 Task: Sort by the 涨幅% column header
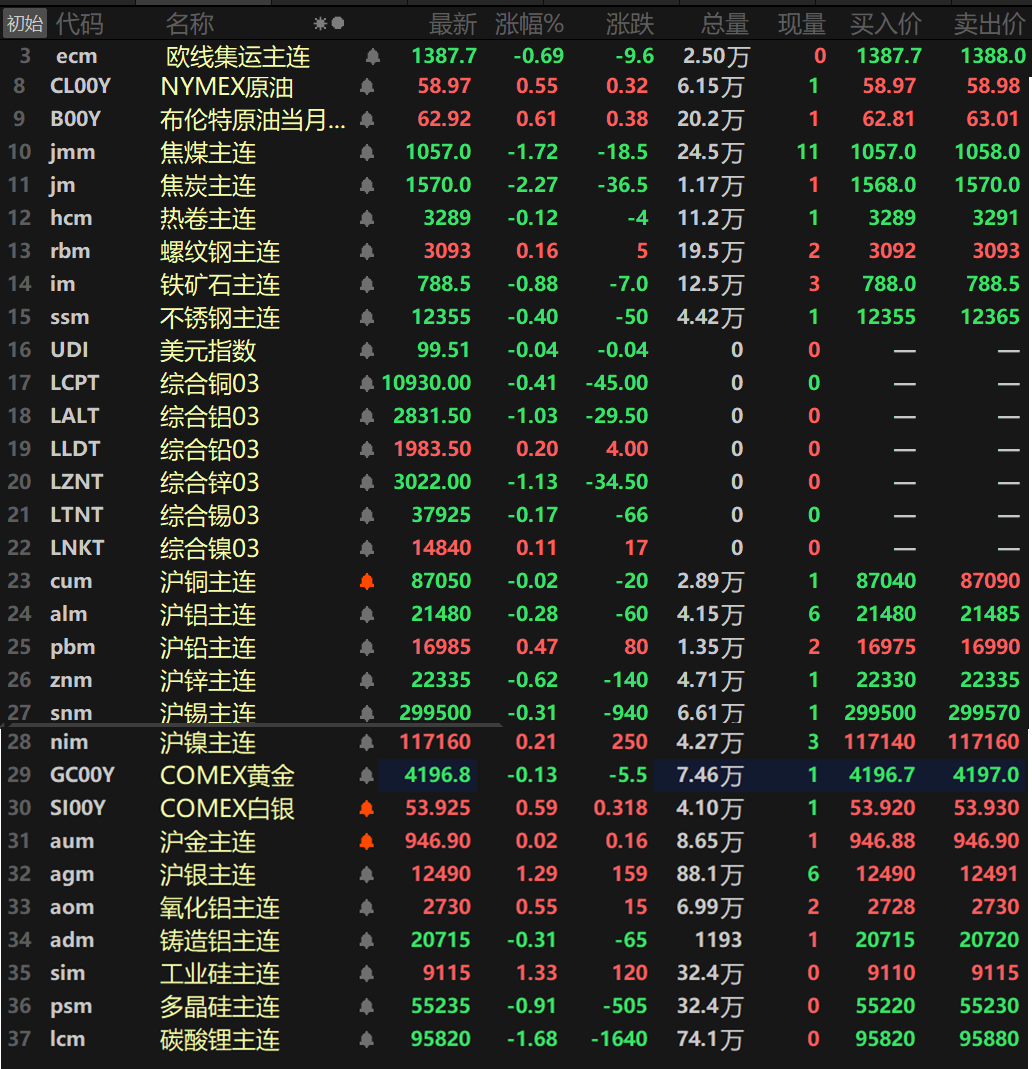pos(529,24)
